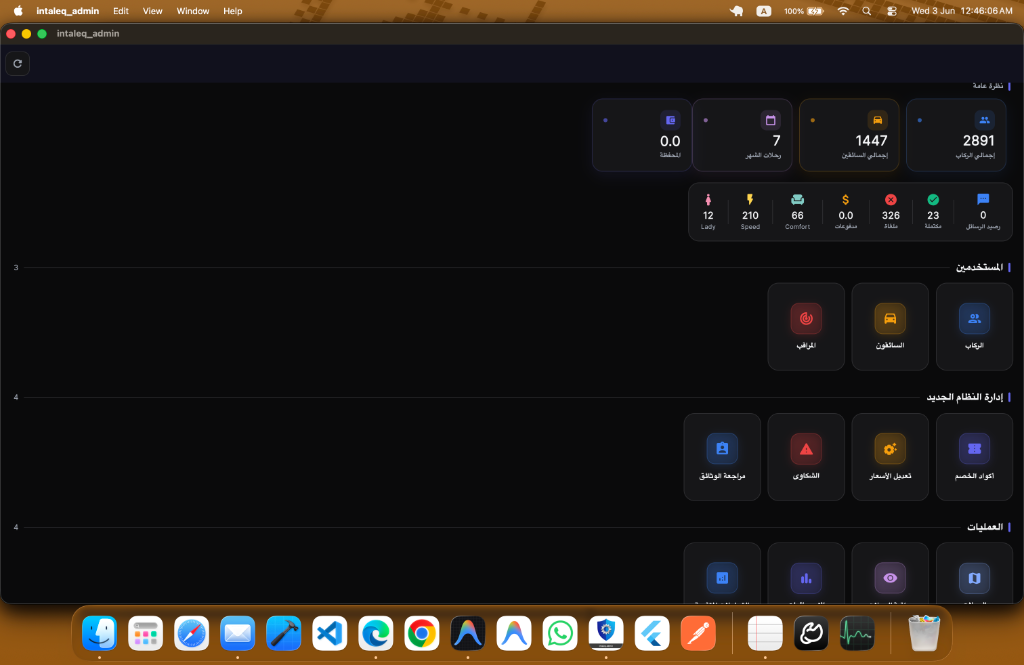
Task: Click the نظرة عامة overview heading
Action: click(x=987, y=86)
